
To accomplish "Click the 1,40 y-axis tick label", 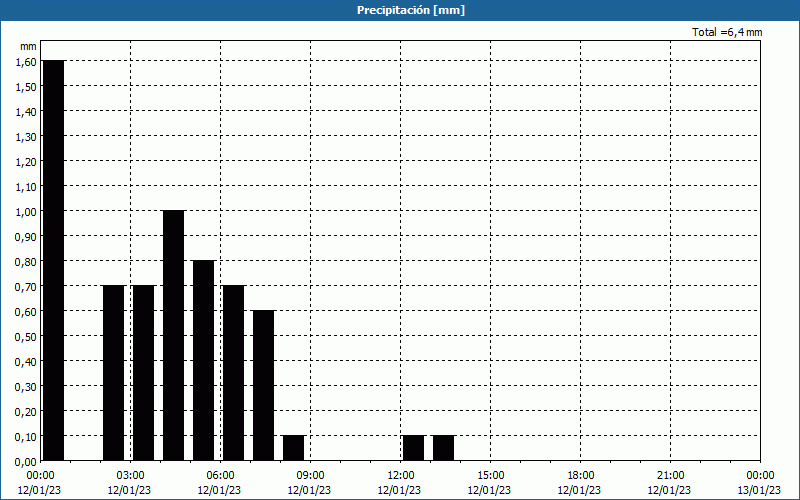I will pyautogui.click(x=27, y=111).
